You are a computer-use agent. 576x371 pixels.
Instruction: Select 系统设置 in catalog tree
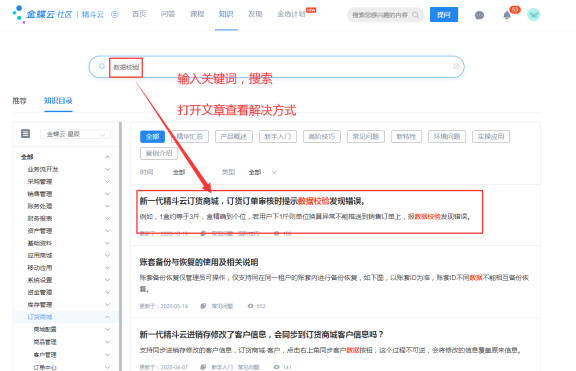pyautogui.click(x=40, y=280)
